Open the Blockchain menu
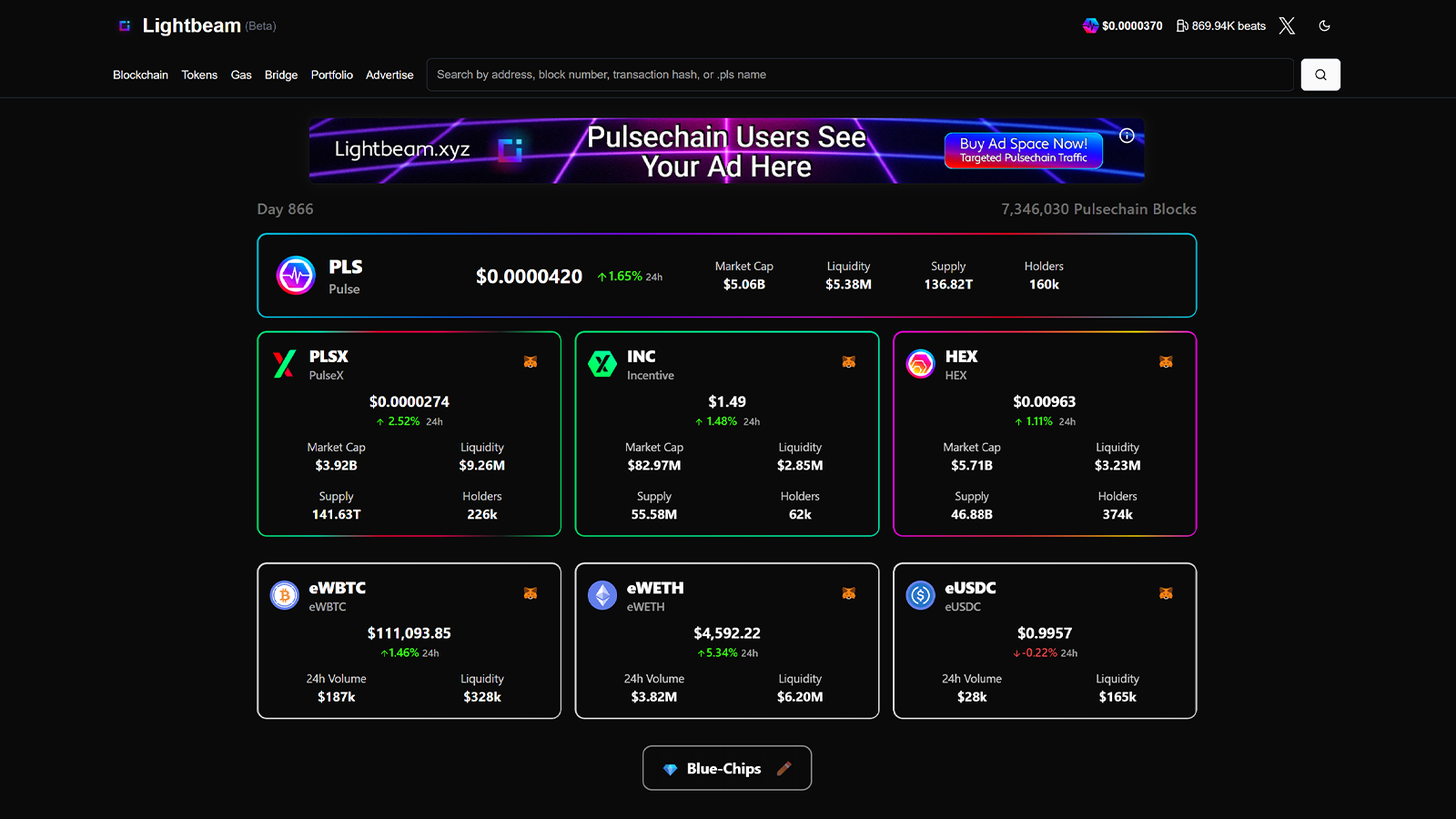The width and height of the screenshot is (1456, 819). click(x=140, y=75)
